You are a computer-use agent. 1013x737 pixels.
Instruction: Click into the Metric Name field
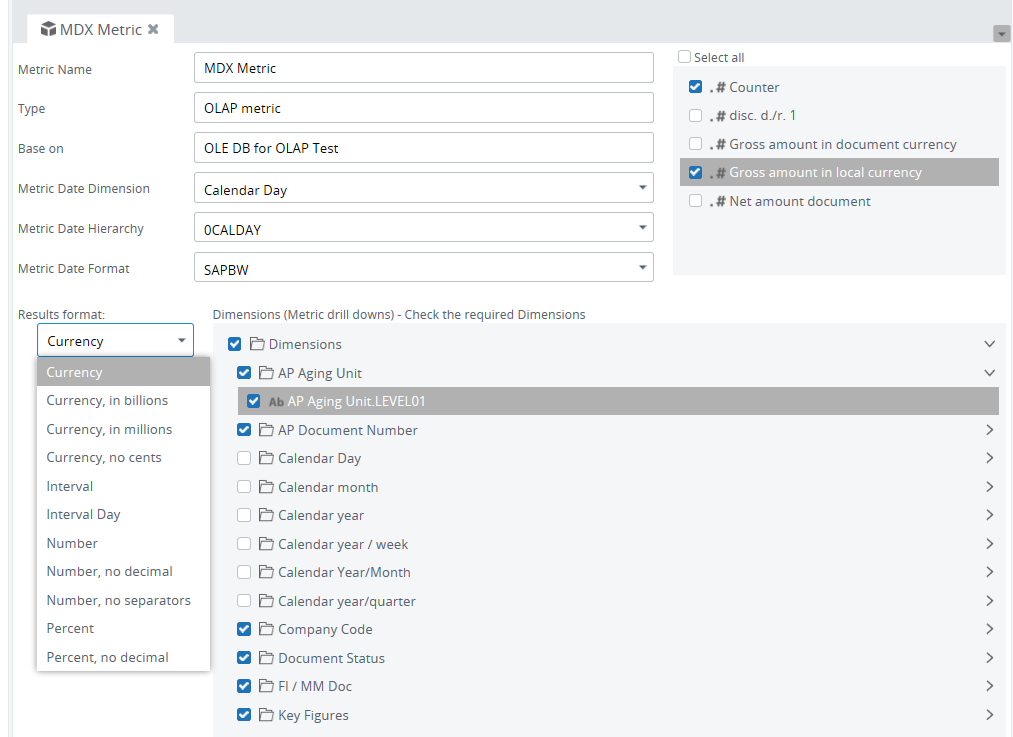pyautogui.click(x=422, y=69)
